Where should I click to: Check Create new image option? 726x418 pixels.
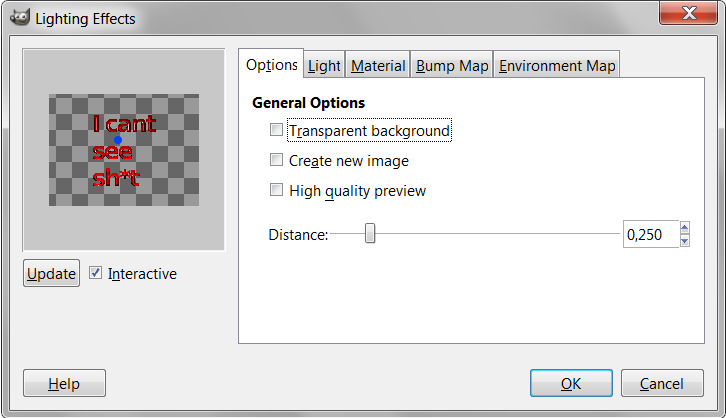[x=276, y=160]
